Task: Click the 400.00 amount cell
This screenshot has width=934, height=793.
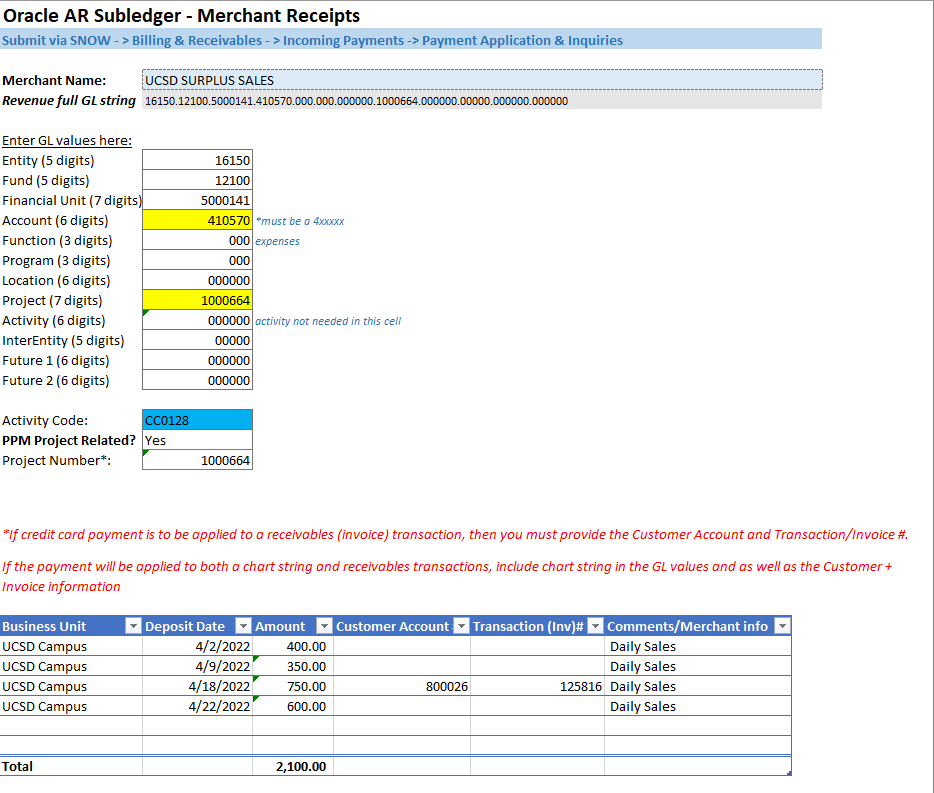Action: [292, 646]
